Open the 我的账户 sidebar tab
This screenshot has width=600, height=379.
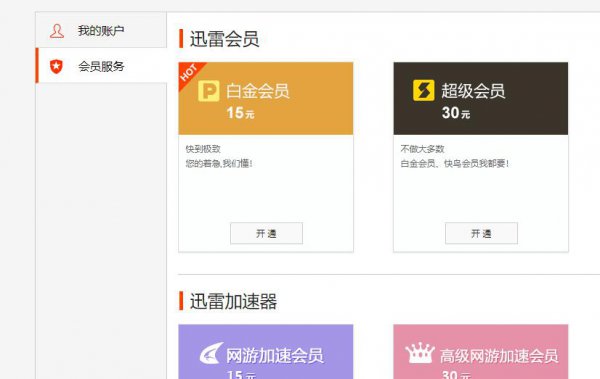[x=101, y=30]
